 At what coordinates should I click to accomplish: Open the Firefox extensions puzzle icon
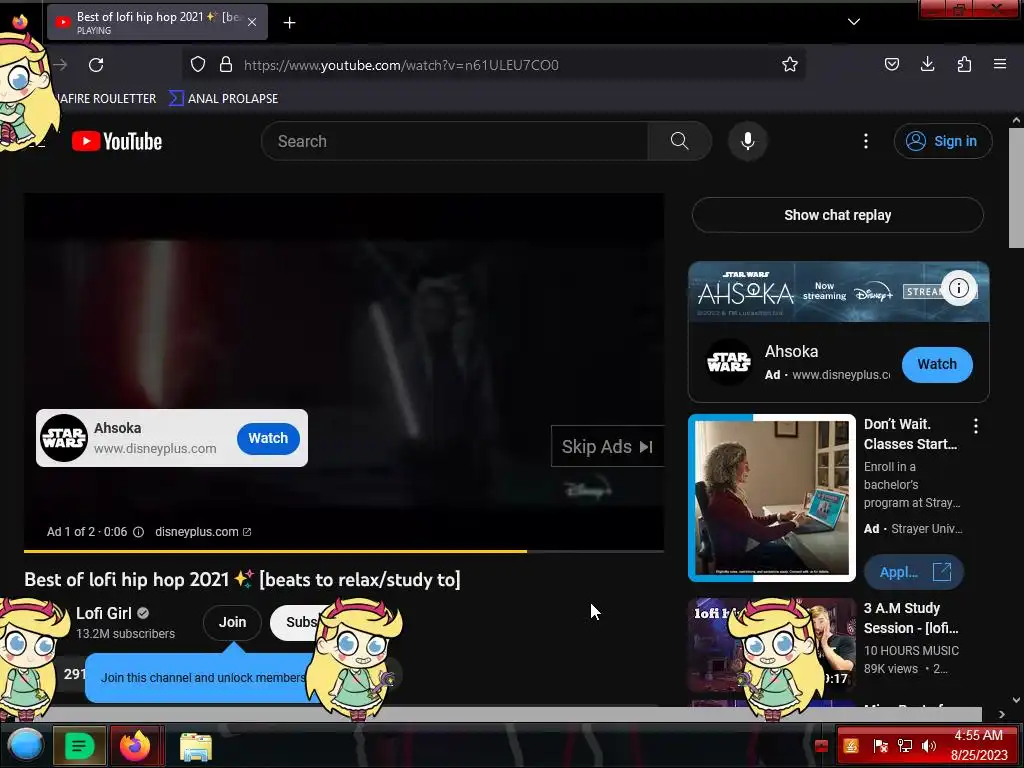pos(964,64)
